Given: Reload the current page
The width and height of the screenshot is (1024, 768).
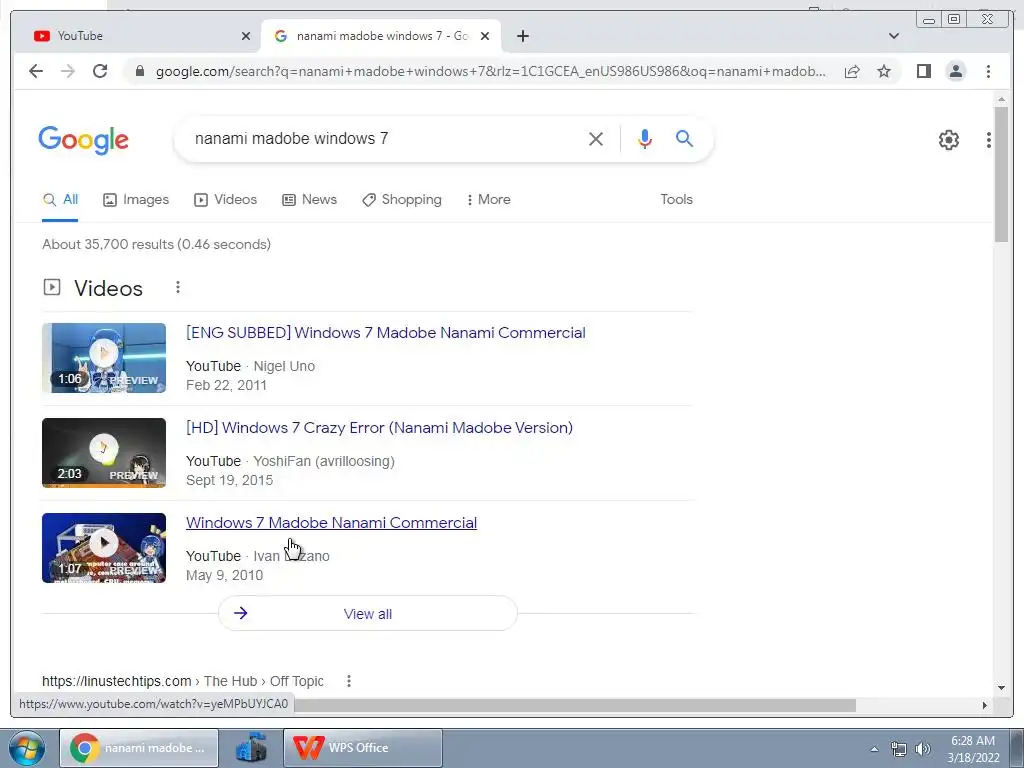Looking at the screenshot, I should [100, 71].
